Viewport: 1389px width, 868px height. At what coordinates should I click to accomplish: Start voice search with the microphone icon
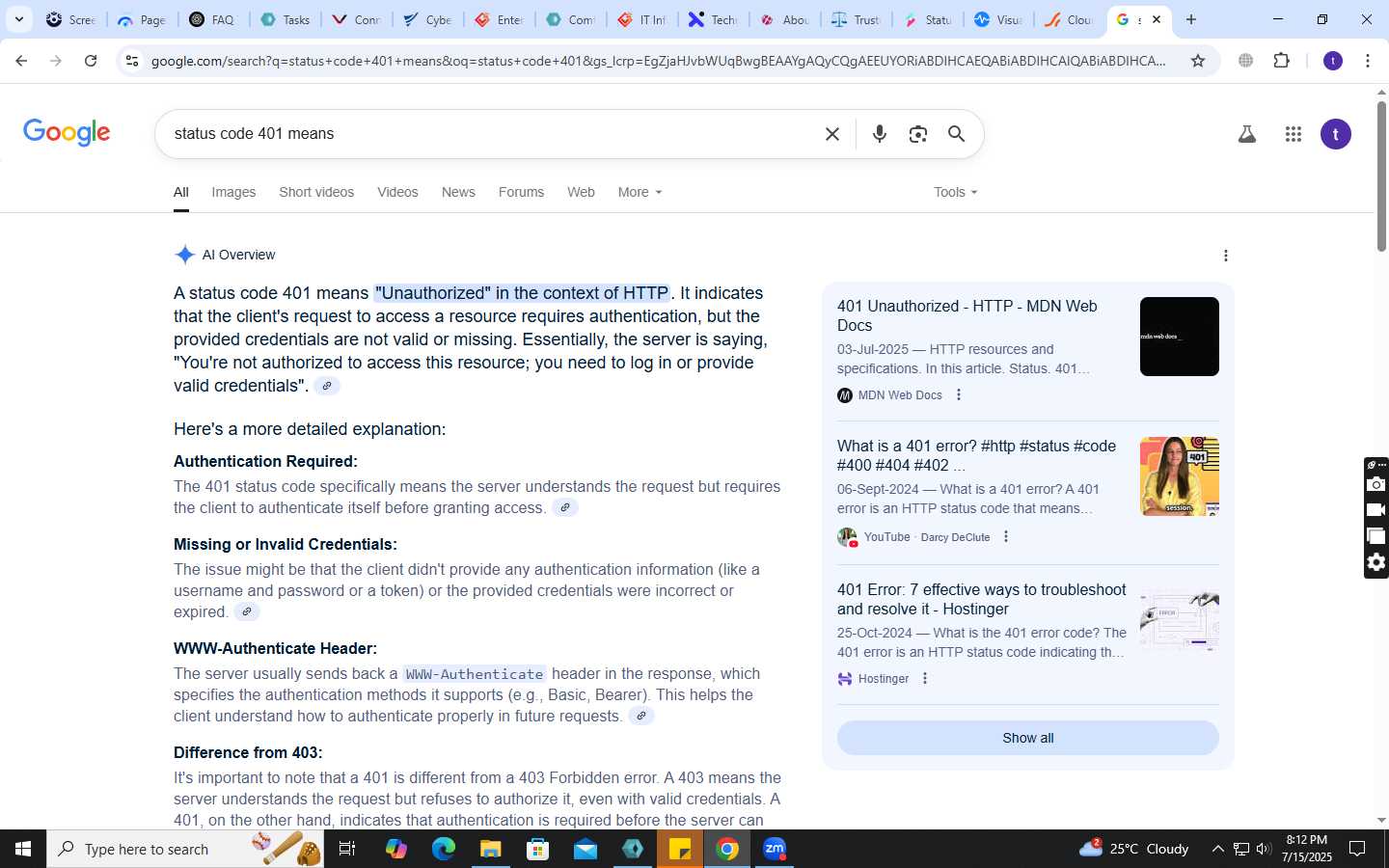879,134
